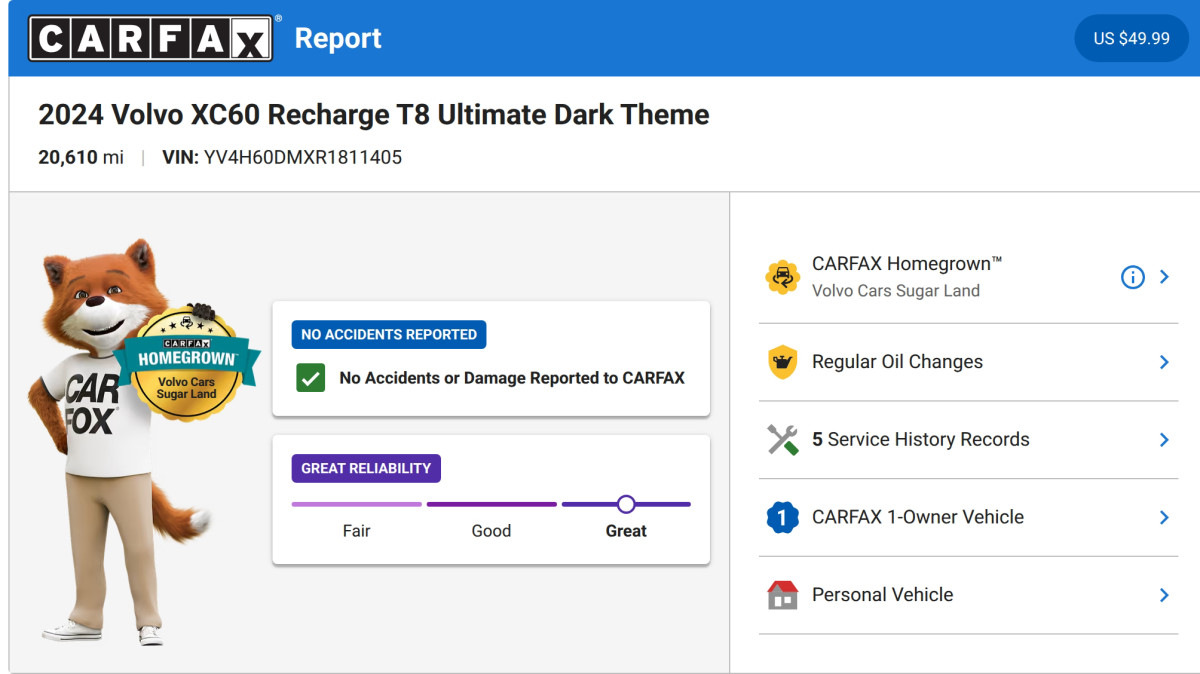Click the 2024 Volvo XC60 Recharge title
Image resolution: width=1200 pixels, height=674 pixels.
(374, 115)
